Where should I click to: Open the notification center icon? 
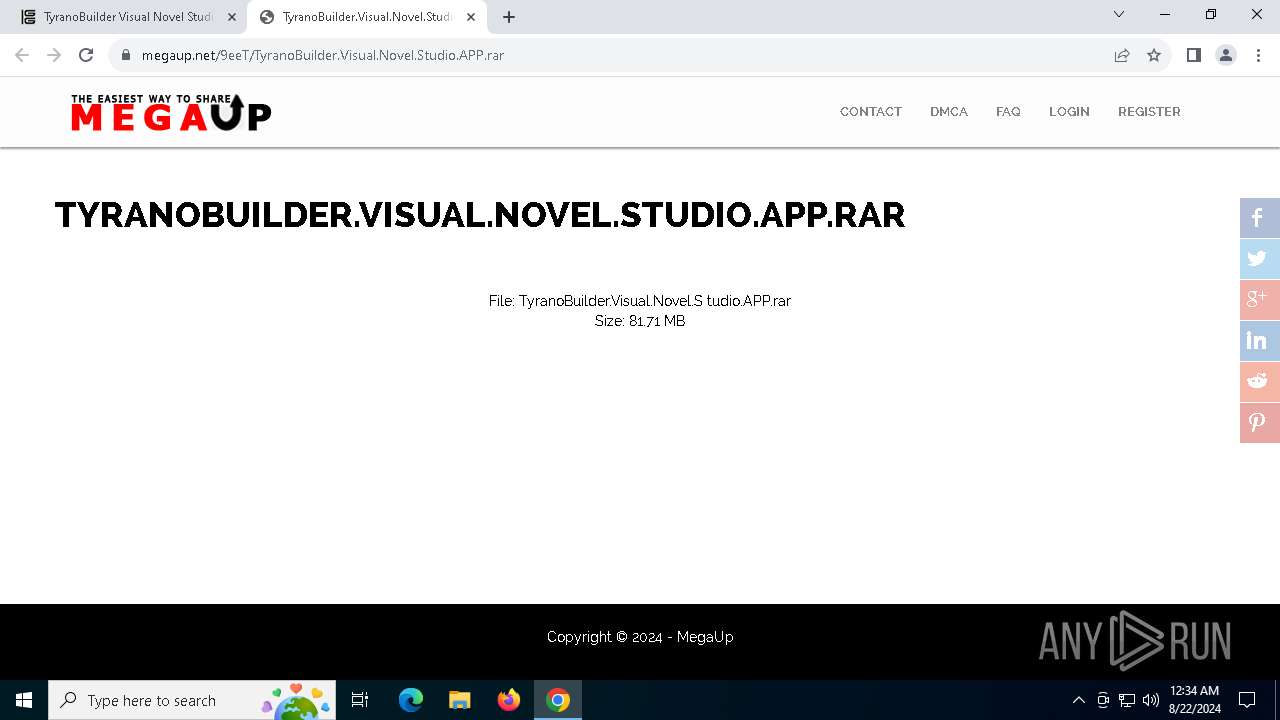pyautogui.click(x=1247, y=700)
